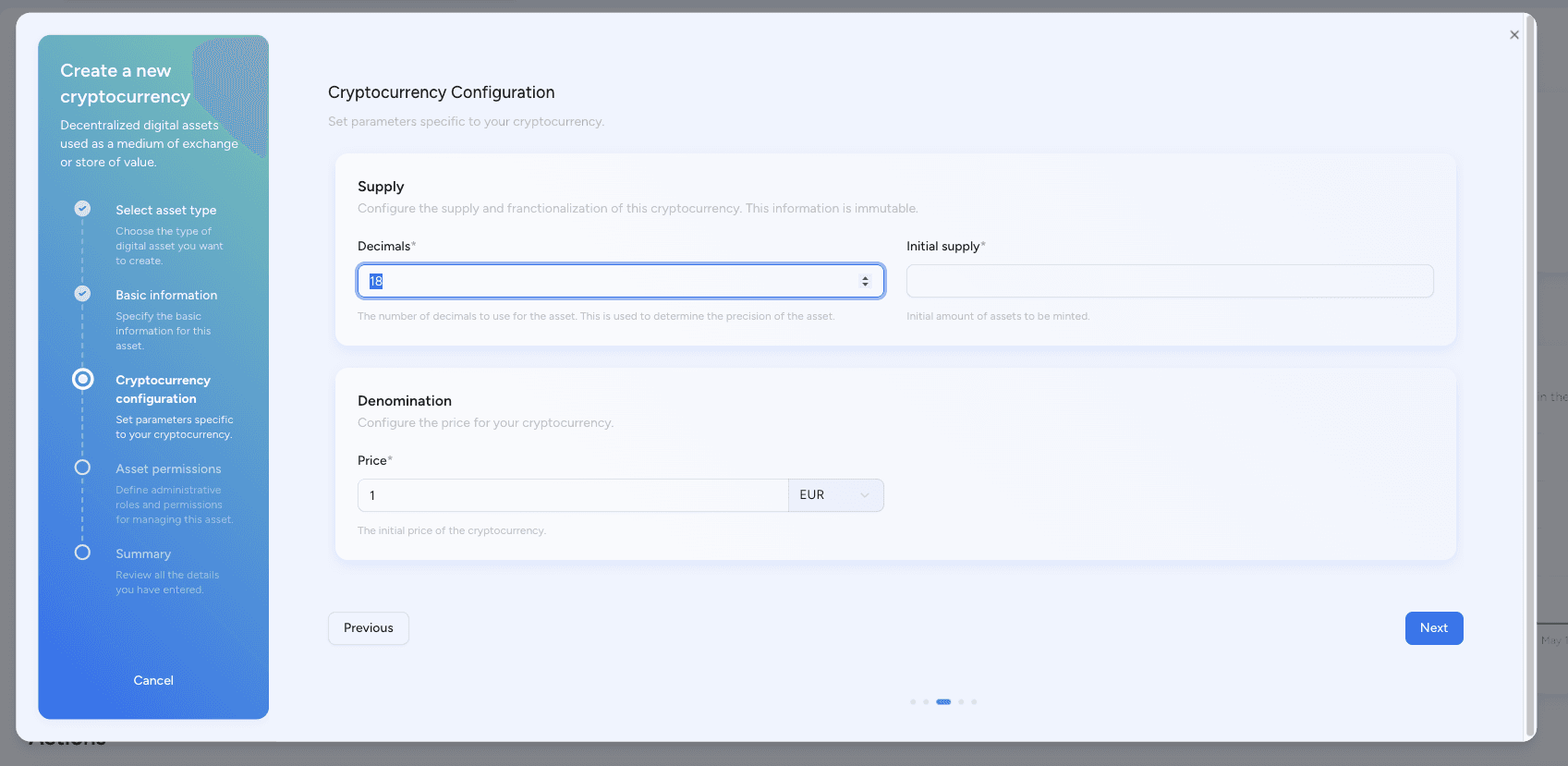
Task: Click the Select asset type completed step icon
Action: [82, 209]
